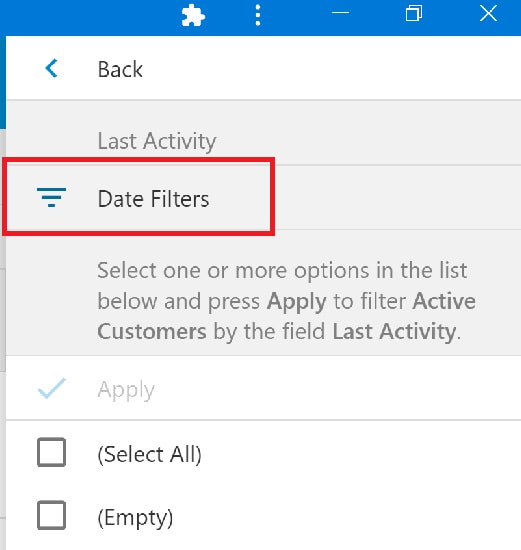Click the Date Filters funnel icon
The height and width of the screenshot is (550, 521).
[51, 197]
